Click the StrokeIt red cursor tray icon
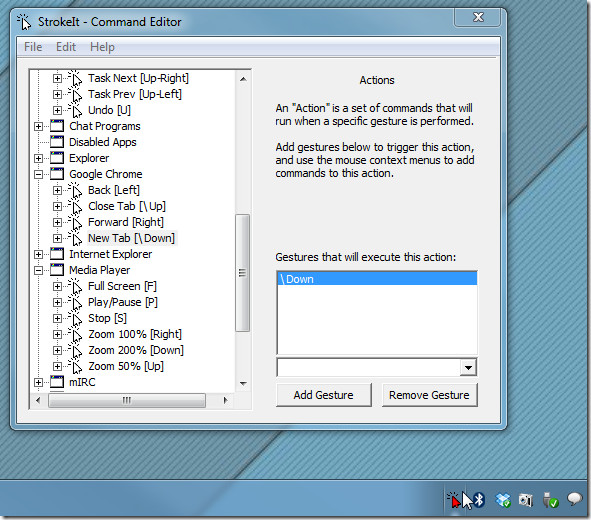591x520 pixels. (x=454, y=500)
